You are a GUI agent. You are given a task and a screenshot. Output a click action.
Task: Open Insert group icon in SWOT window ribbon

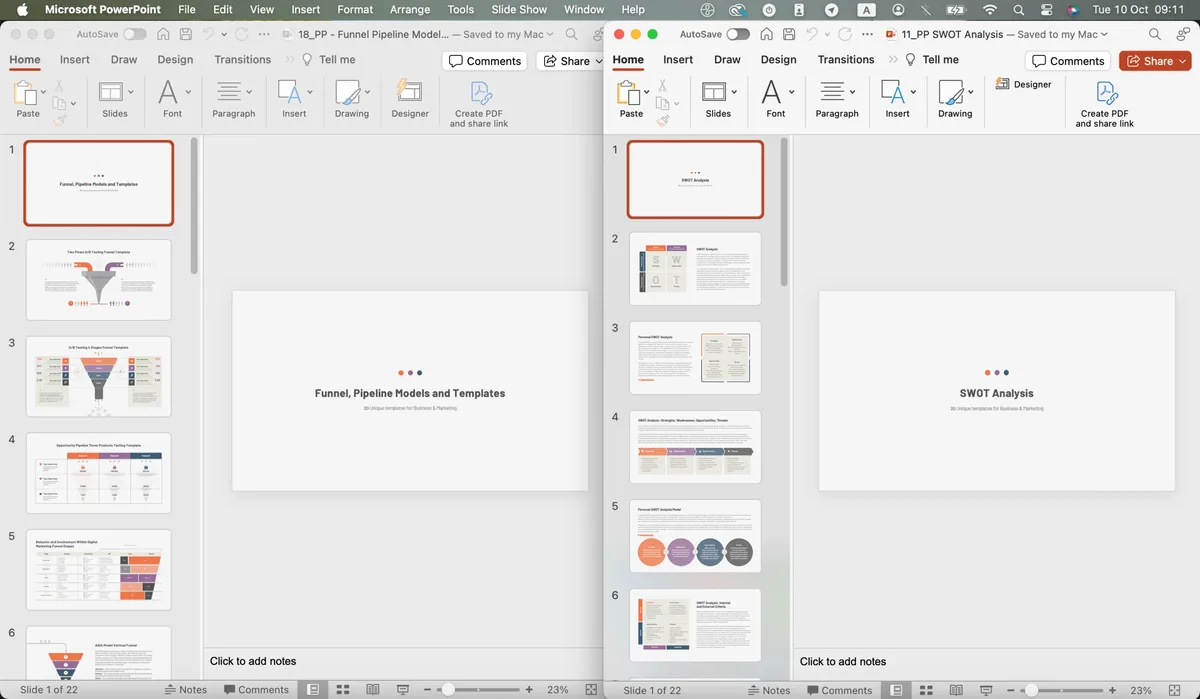(892, 92)
